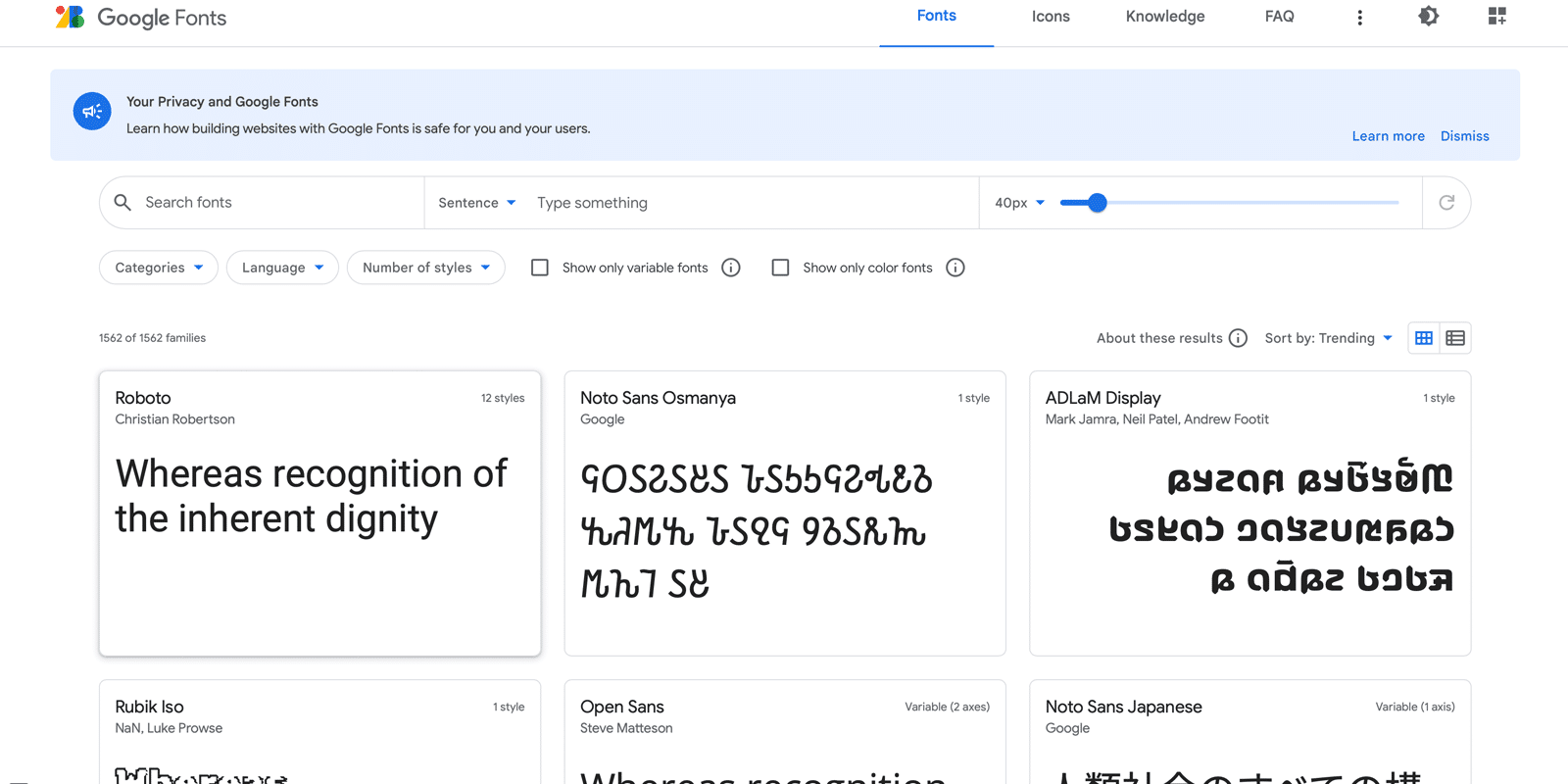
Task: Toggle the dark theme brightness icon
Action: 1429,16
